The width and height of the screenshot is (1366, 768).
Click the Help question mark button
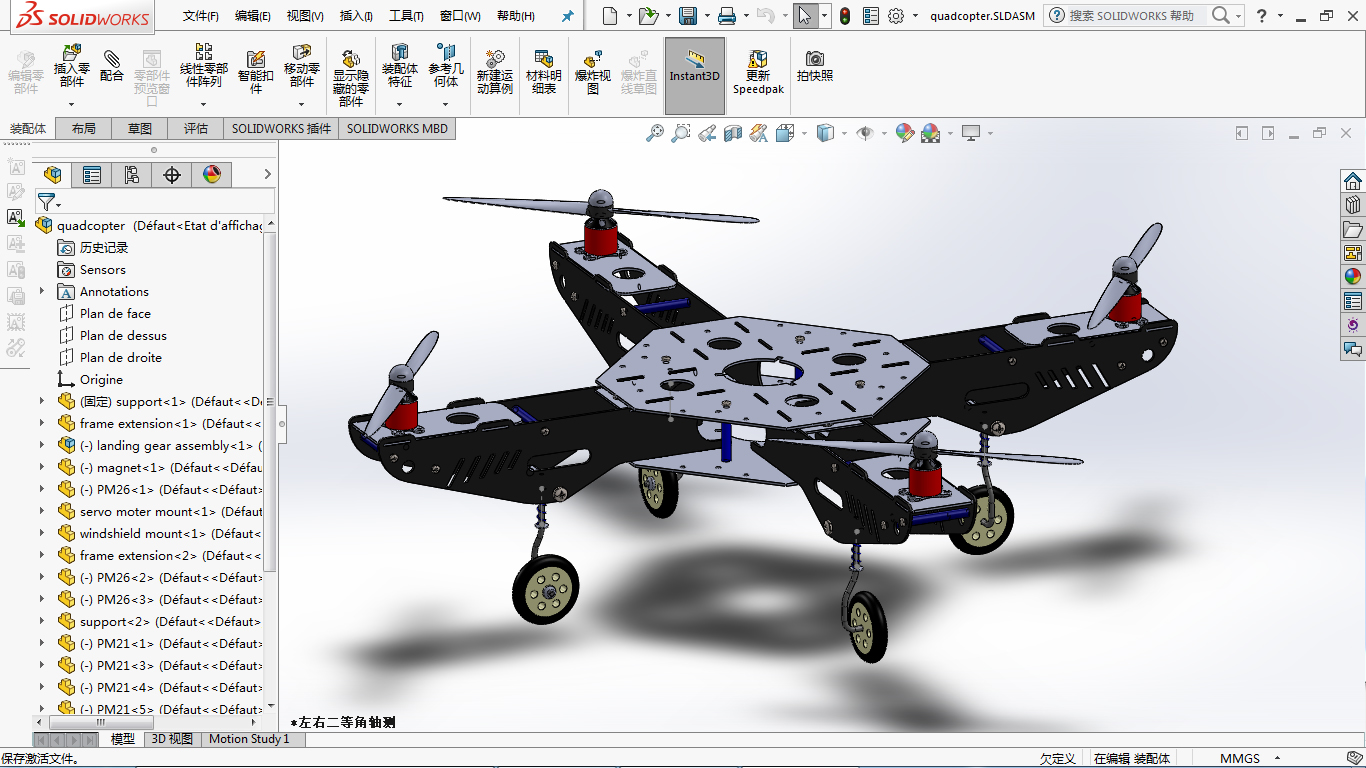[x=1262, y=16]
